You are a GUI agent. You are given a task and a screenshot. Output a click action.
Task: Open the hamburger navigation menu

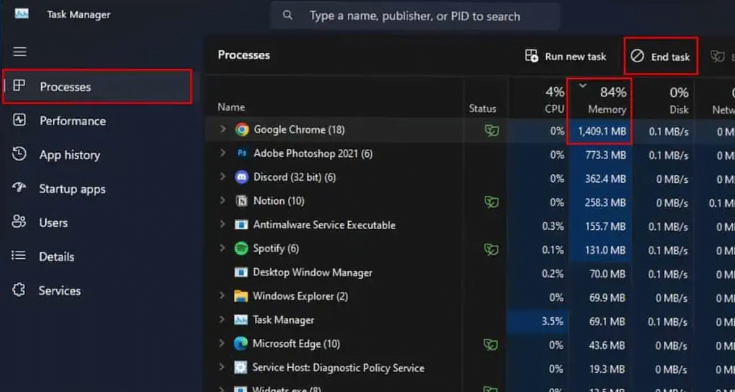tap(20, 52)
